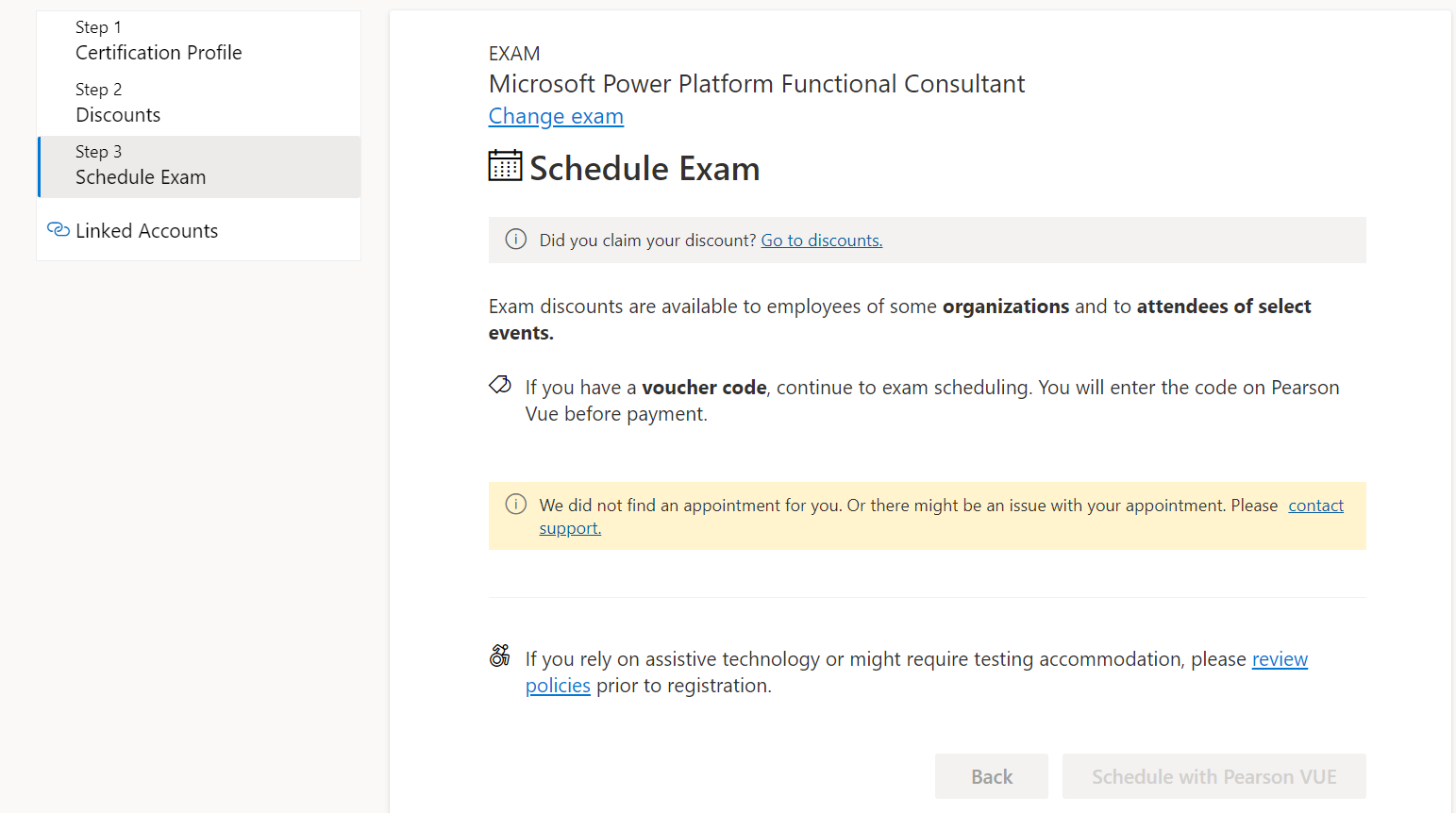
Task: Follow the Go to discounts link
Action: (821, 240)
